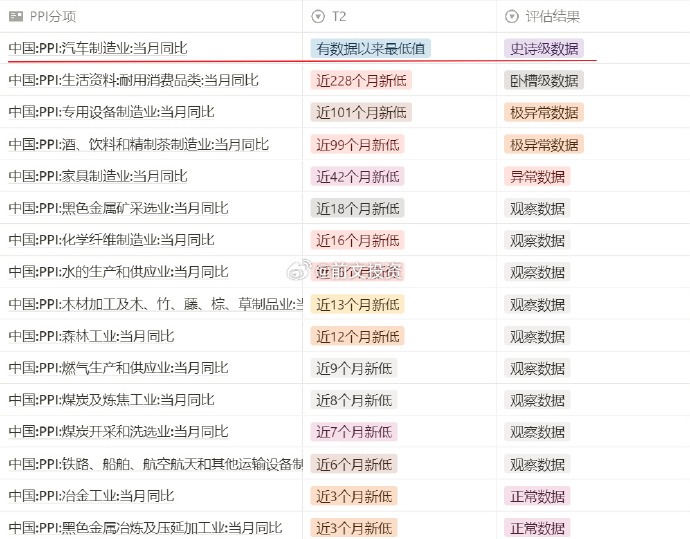Click 极异常数据 in the 专用设备制造业 row
The image size is (690, 539).
[x=544, y=112]
